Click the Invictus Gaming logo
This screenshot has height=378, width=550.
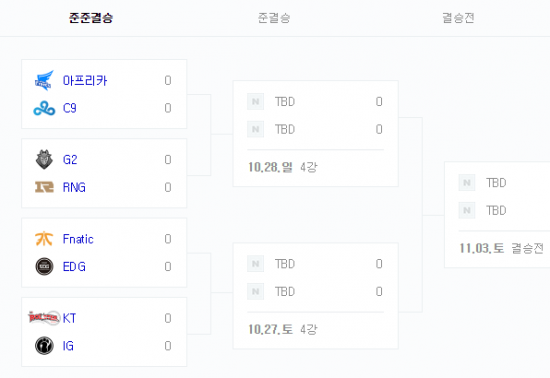44,346
